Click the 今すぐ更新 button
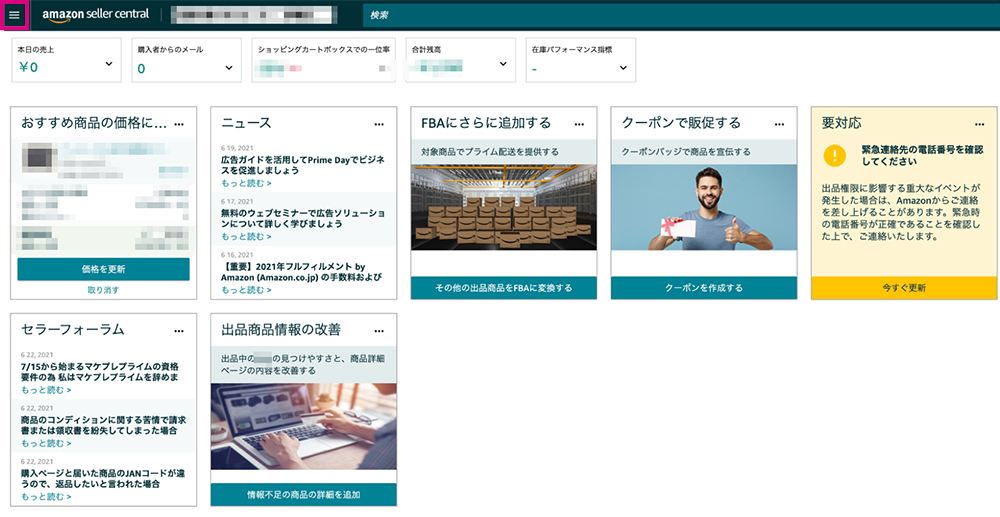The width and height of the screenshot is (1000, 517). tap(904, 288)
